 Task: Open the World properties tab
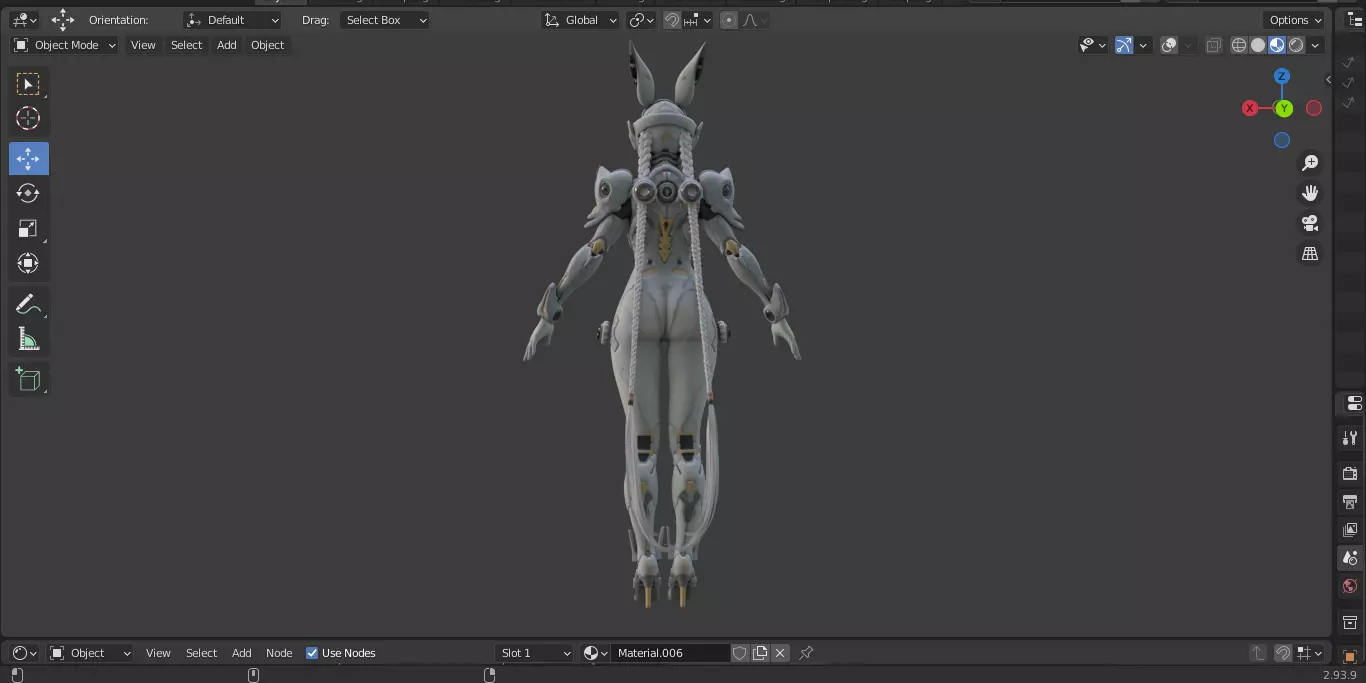click(x=1350, y=586)
